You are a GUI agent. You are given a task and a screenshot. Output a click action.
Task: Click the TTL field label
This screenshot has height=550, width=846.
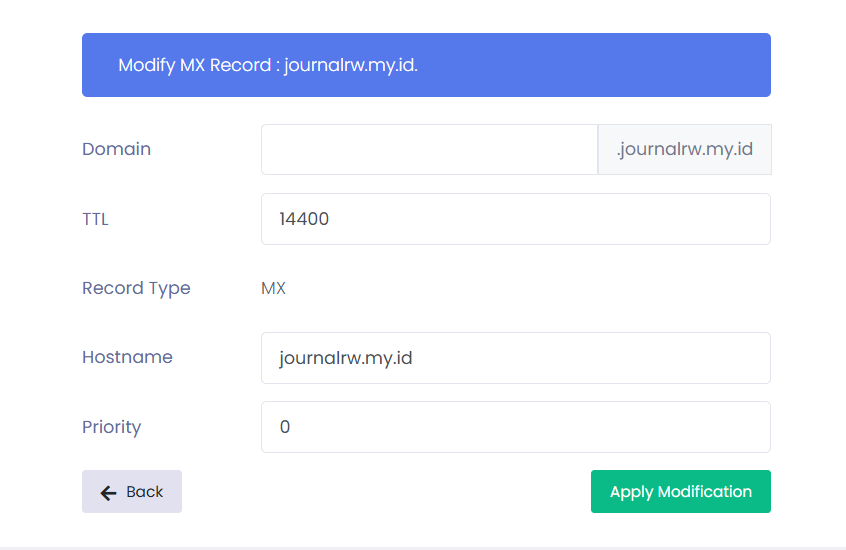[95, 219]
